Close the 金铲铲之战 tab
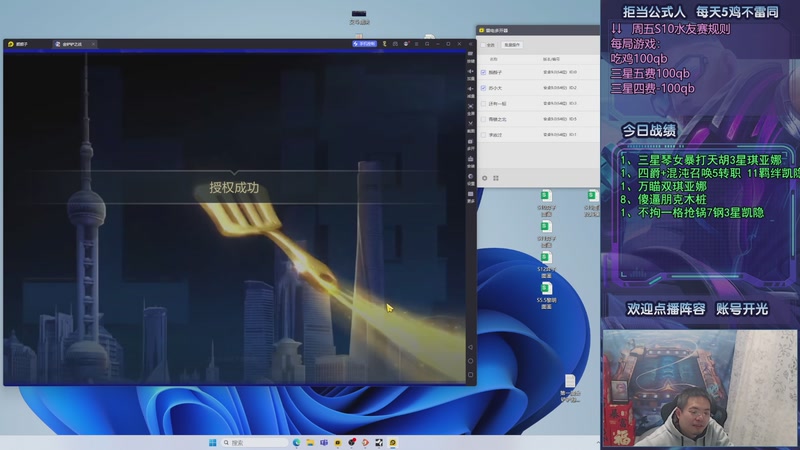The width and height of the screenshot is (800, 450). pos(93,44)
